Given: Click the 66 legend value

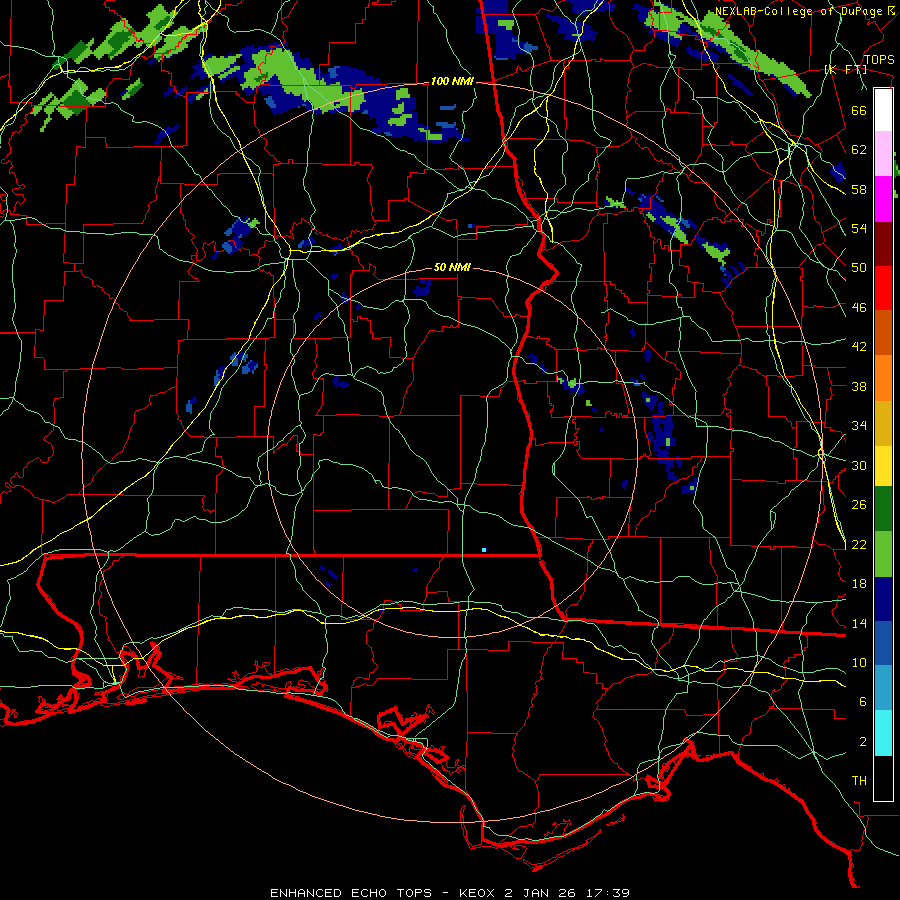Looking at the screenshot, I should click(859, 110).
